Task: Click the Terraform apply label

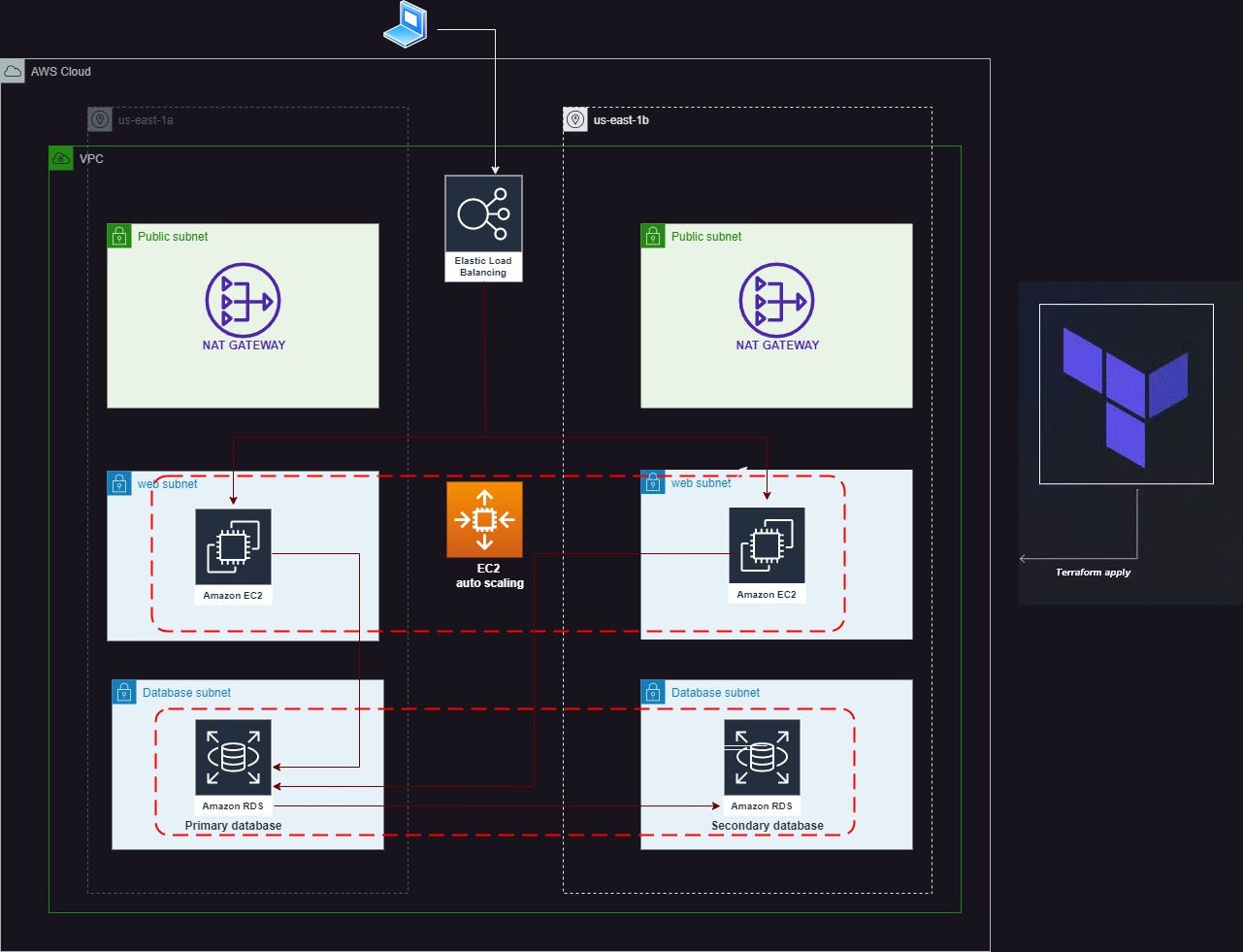Action: pyautogui.click(x=1093, y=572)
